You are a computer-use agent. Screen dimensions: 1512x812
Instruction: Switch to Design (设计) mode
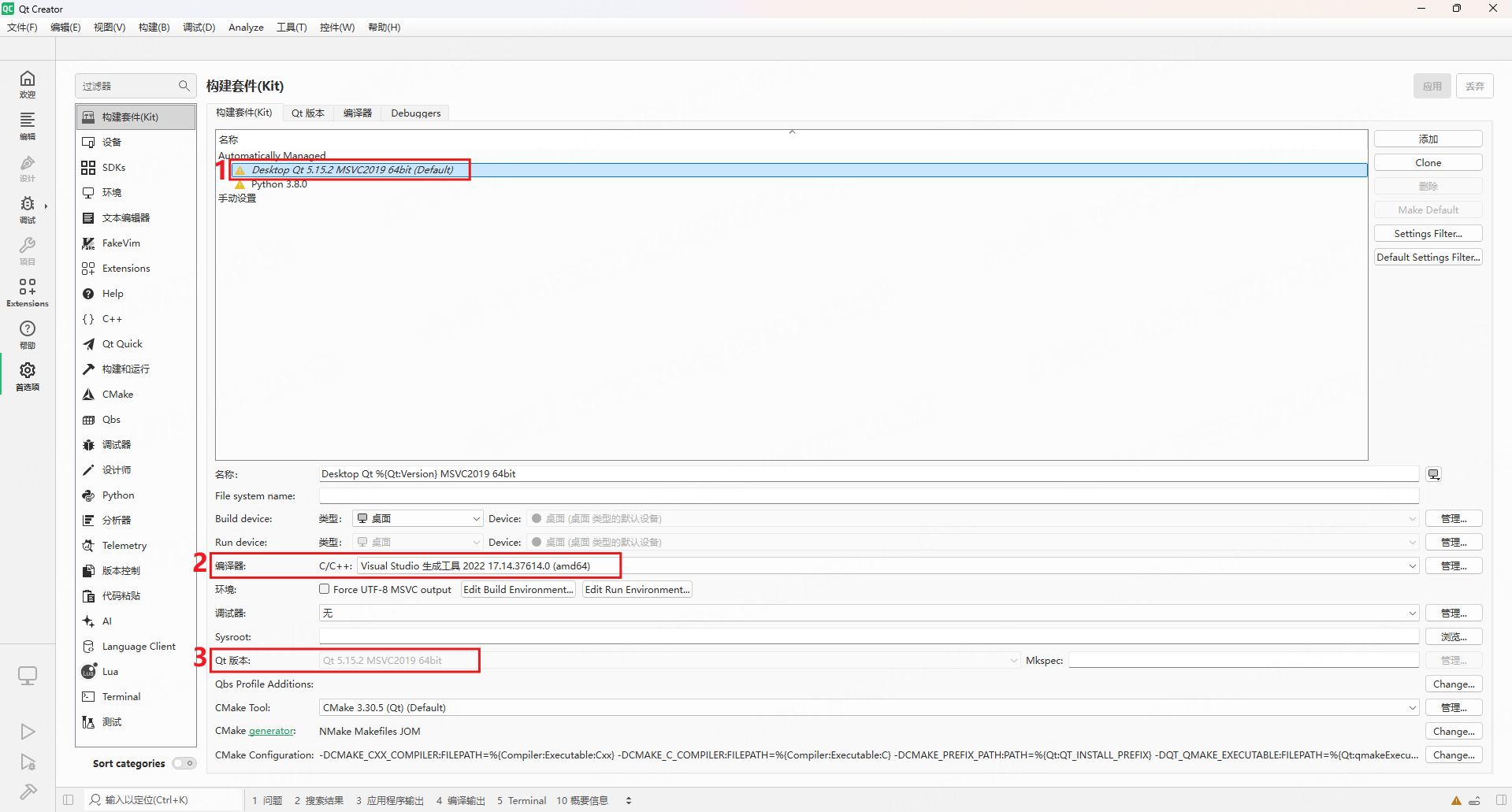28,168
